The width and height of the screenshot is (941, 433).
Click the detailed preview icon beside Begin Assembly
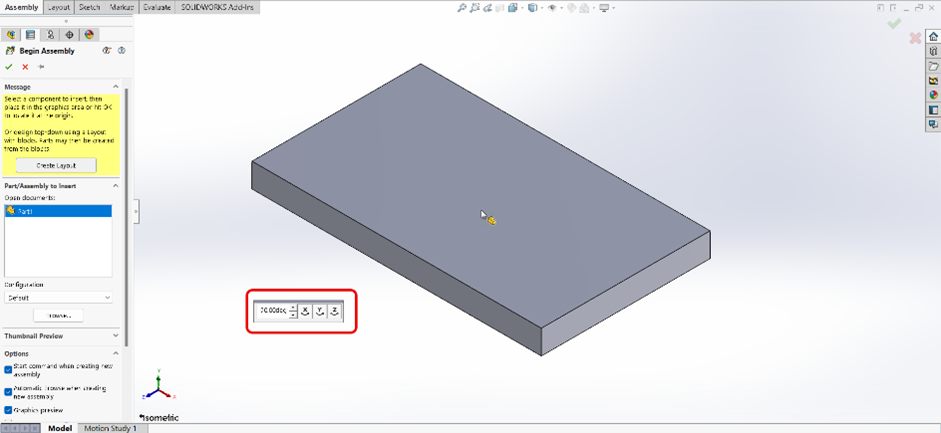[106, 50]
